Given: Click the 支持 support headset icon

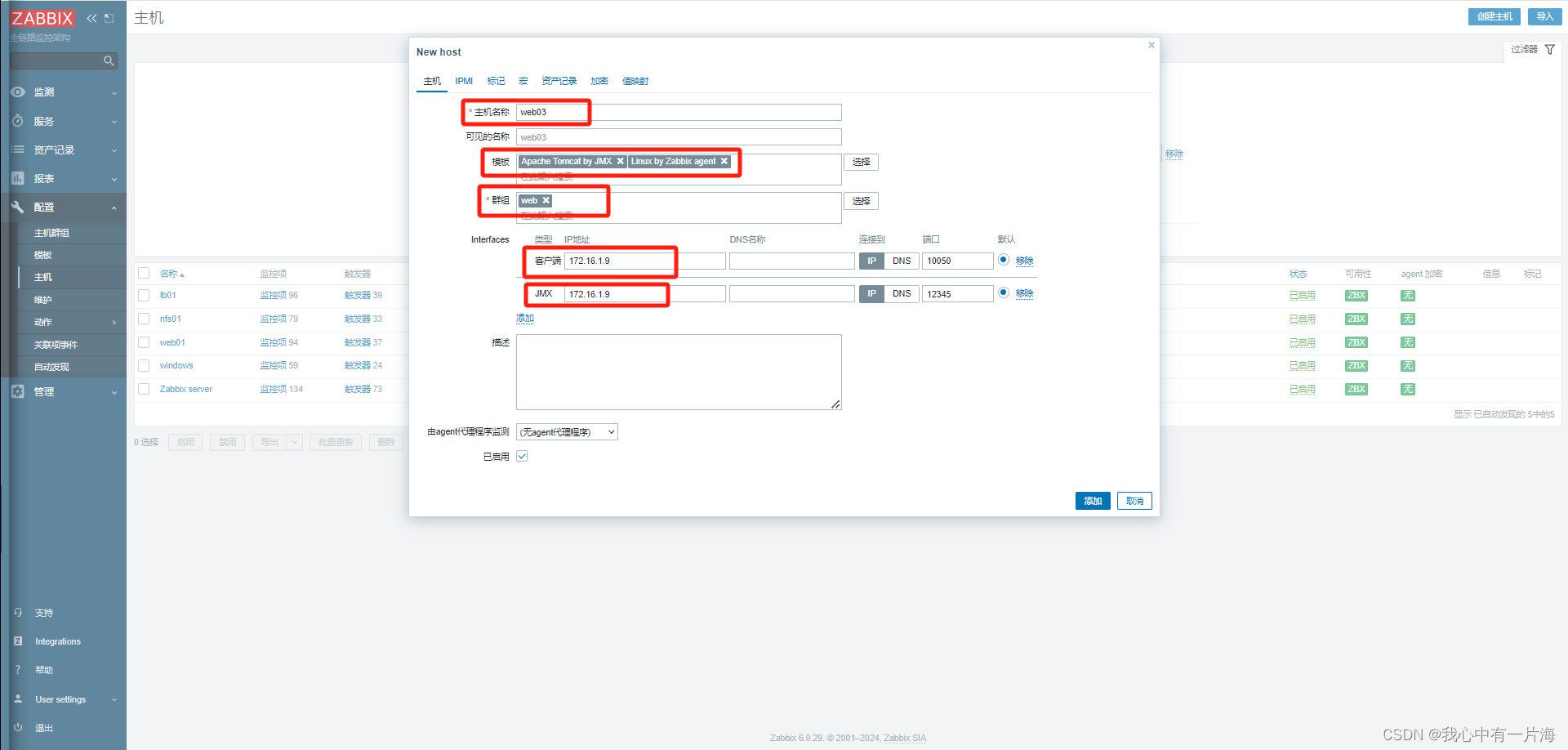Looking at the screenshot, I should [x=18, y=612].
